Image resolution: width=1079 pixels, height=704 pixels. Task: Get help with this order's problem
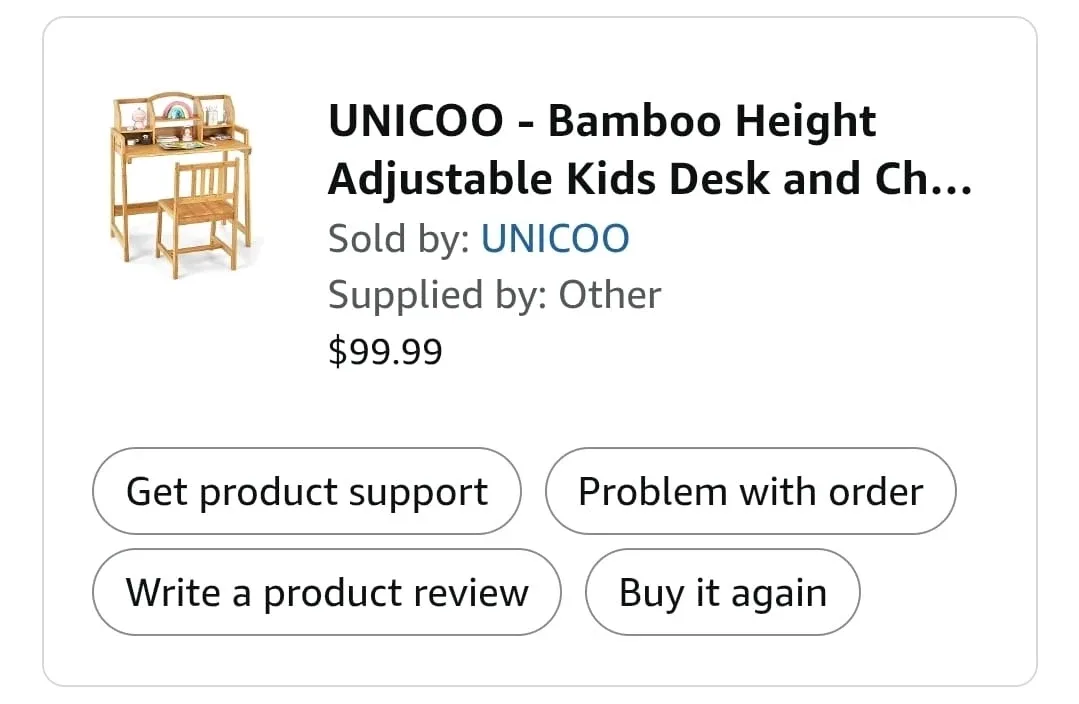[751, 491]
